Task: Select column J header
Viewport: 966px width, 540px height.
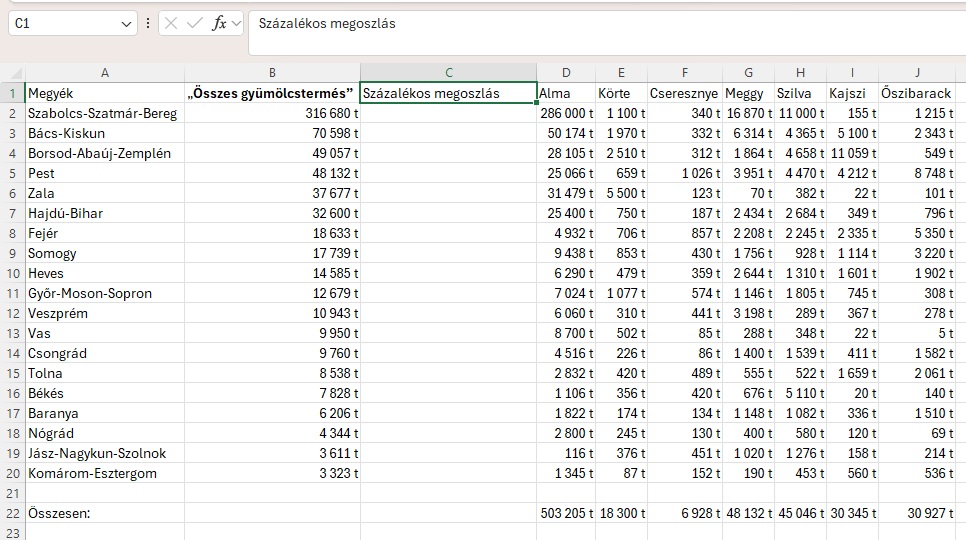Action: [917, 73]
